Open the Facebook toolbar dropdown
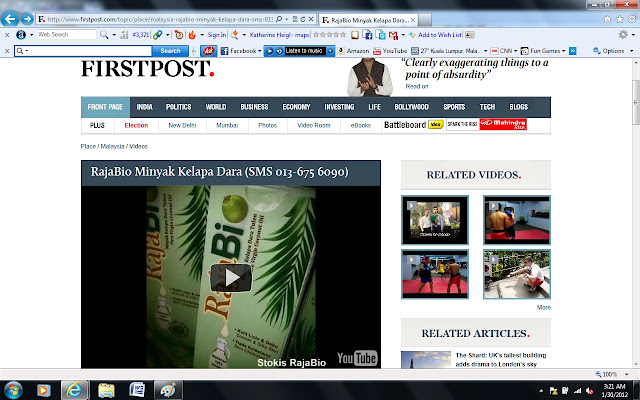The height and width of the screenshot is (400, 640). (260, 51)
